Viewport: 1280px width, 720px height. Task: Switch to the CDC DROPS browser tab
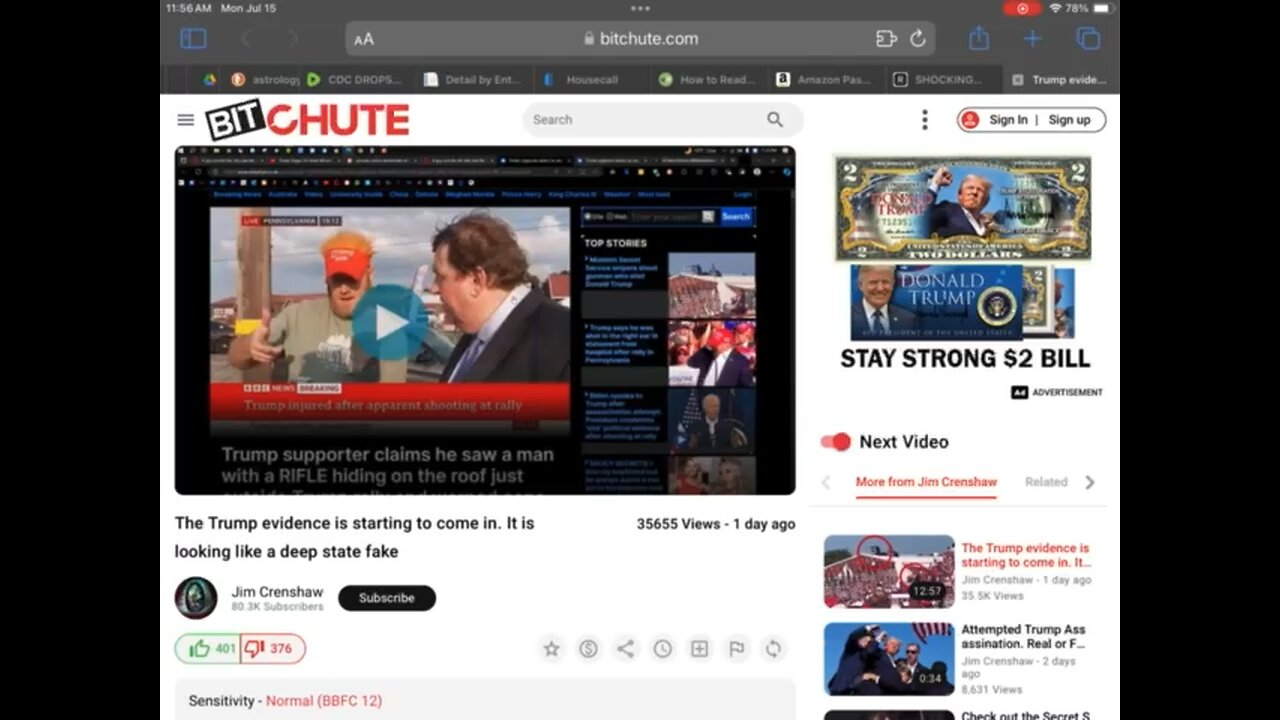(355, 80)
